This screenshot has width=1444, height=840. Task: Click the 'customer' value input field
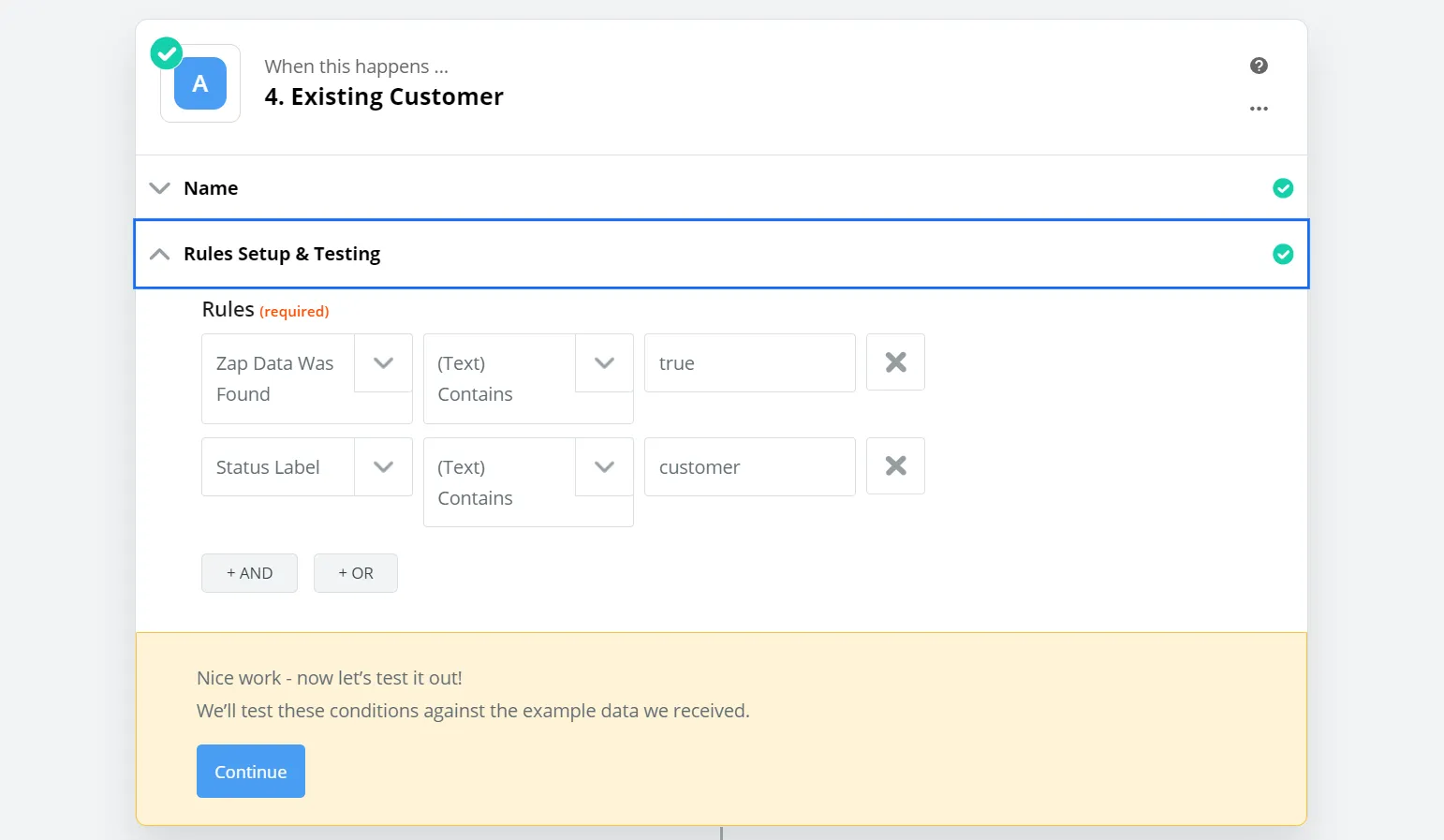(749, 467)
